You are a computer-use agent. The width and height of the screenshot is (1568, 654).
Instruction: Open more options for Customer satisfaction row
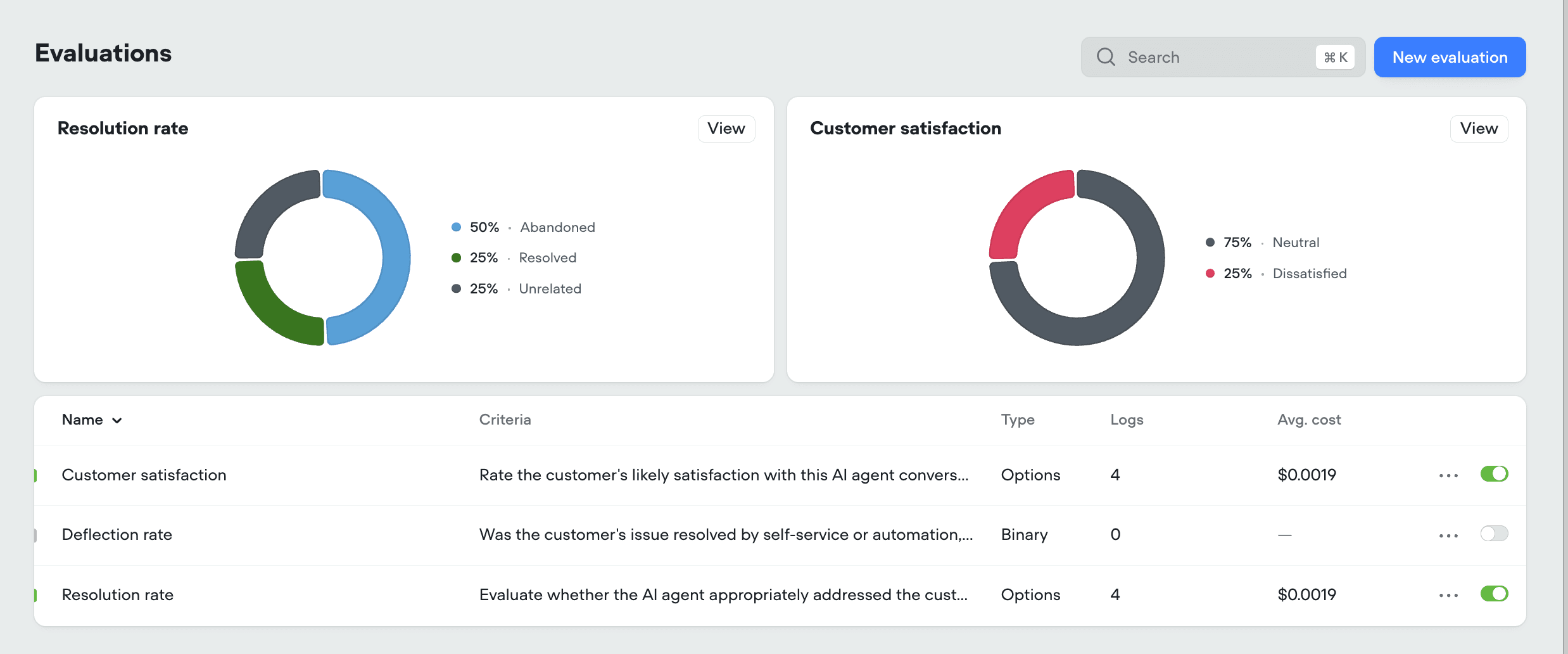pyautogui.click(x=1448, y=475)
